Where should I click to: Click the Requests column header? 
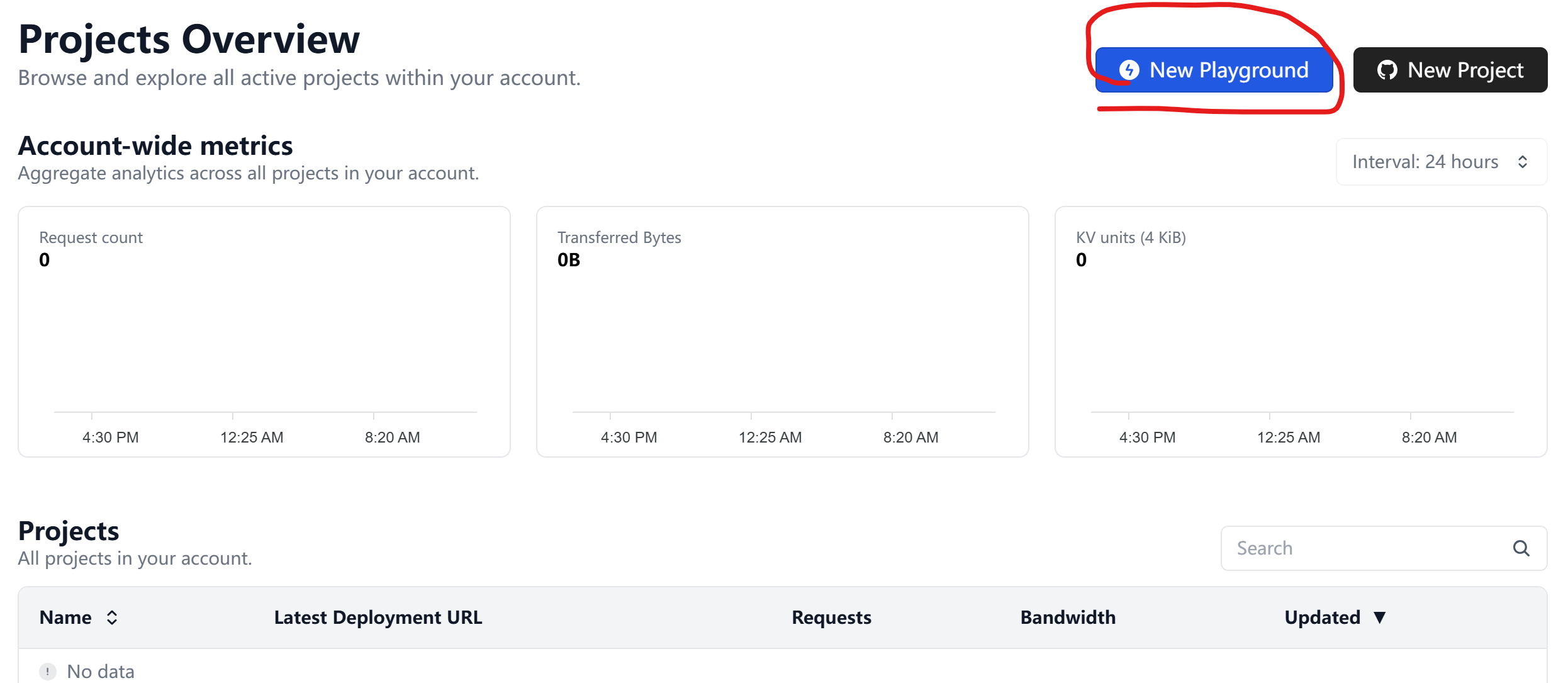831,618
